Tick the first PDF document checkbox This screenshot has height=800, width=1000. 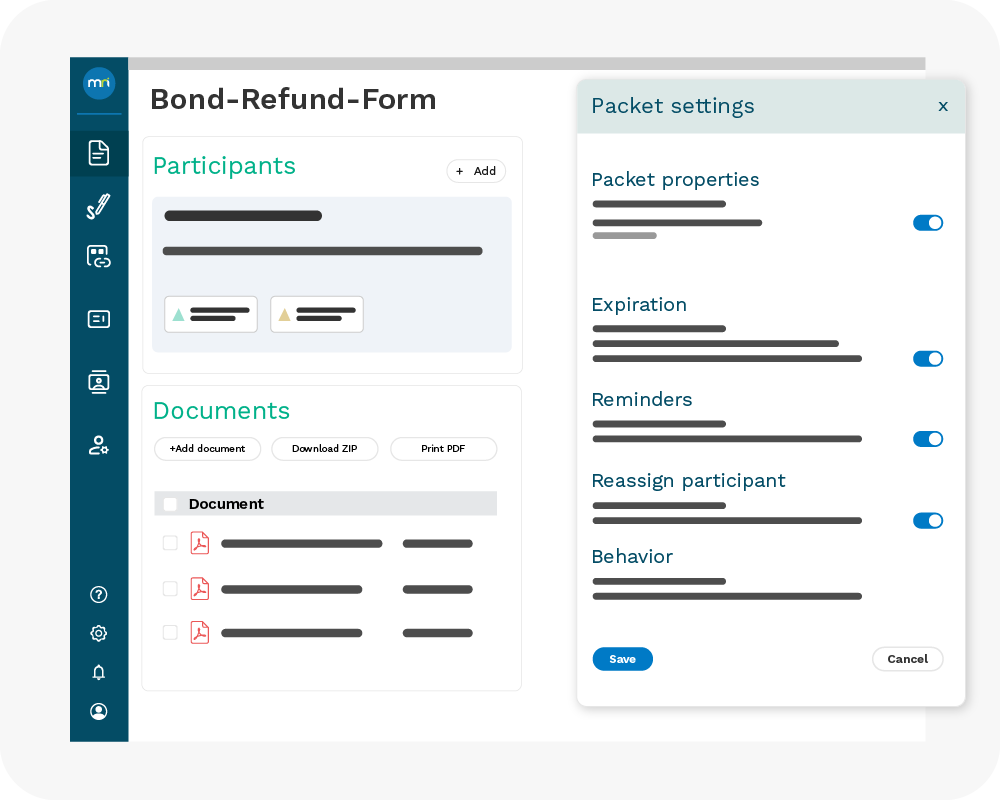pyautogui.click(x=170, y=543)
